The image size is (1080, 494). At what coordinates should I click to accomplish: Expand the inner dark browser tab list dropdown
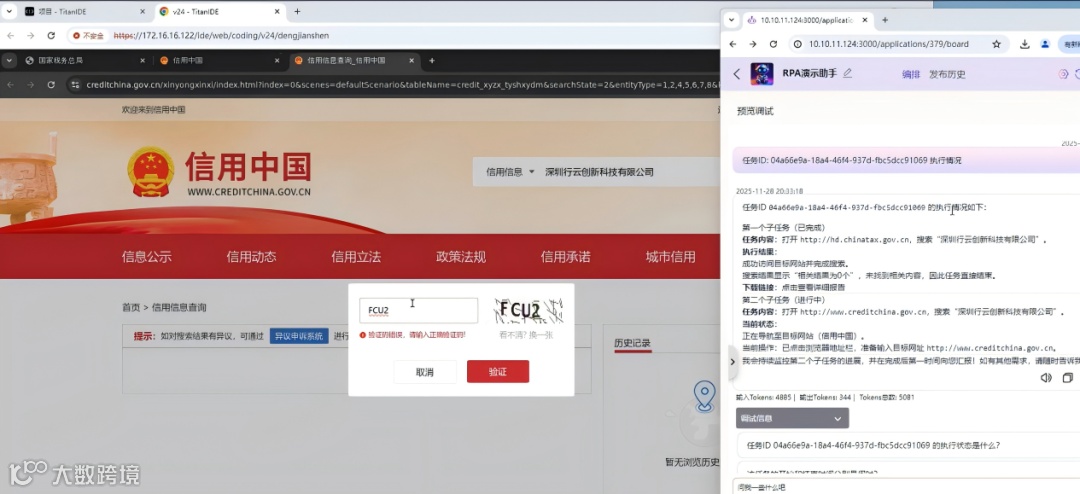point(10,61)
